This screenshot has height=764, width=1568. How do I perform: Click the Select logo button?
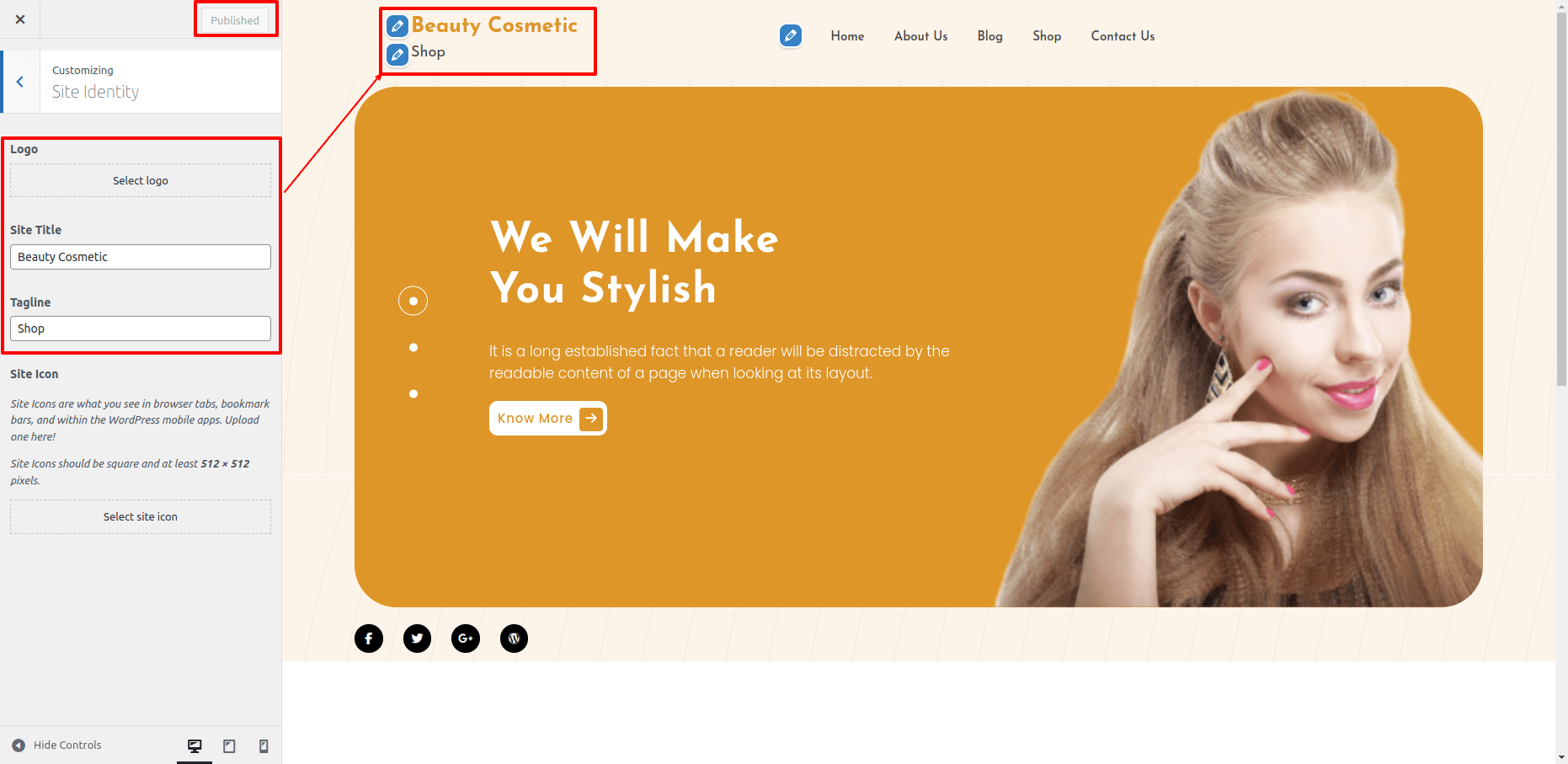pos(141,180)
